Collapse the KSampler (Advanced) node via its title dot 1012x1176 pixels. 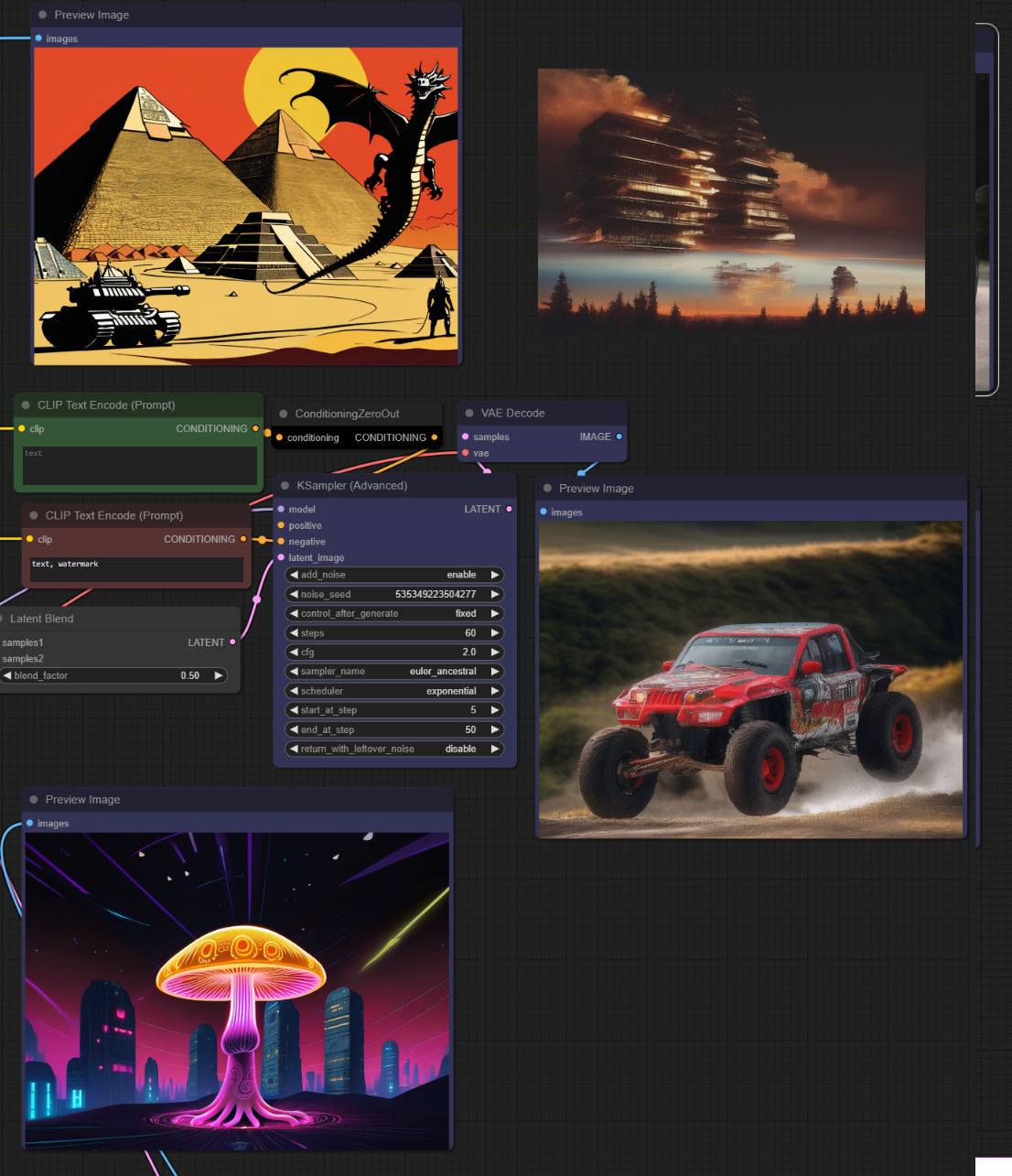coord(285,486)
